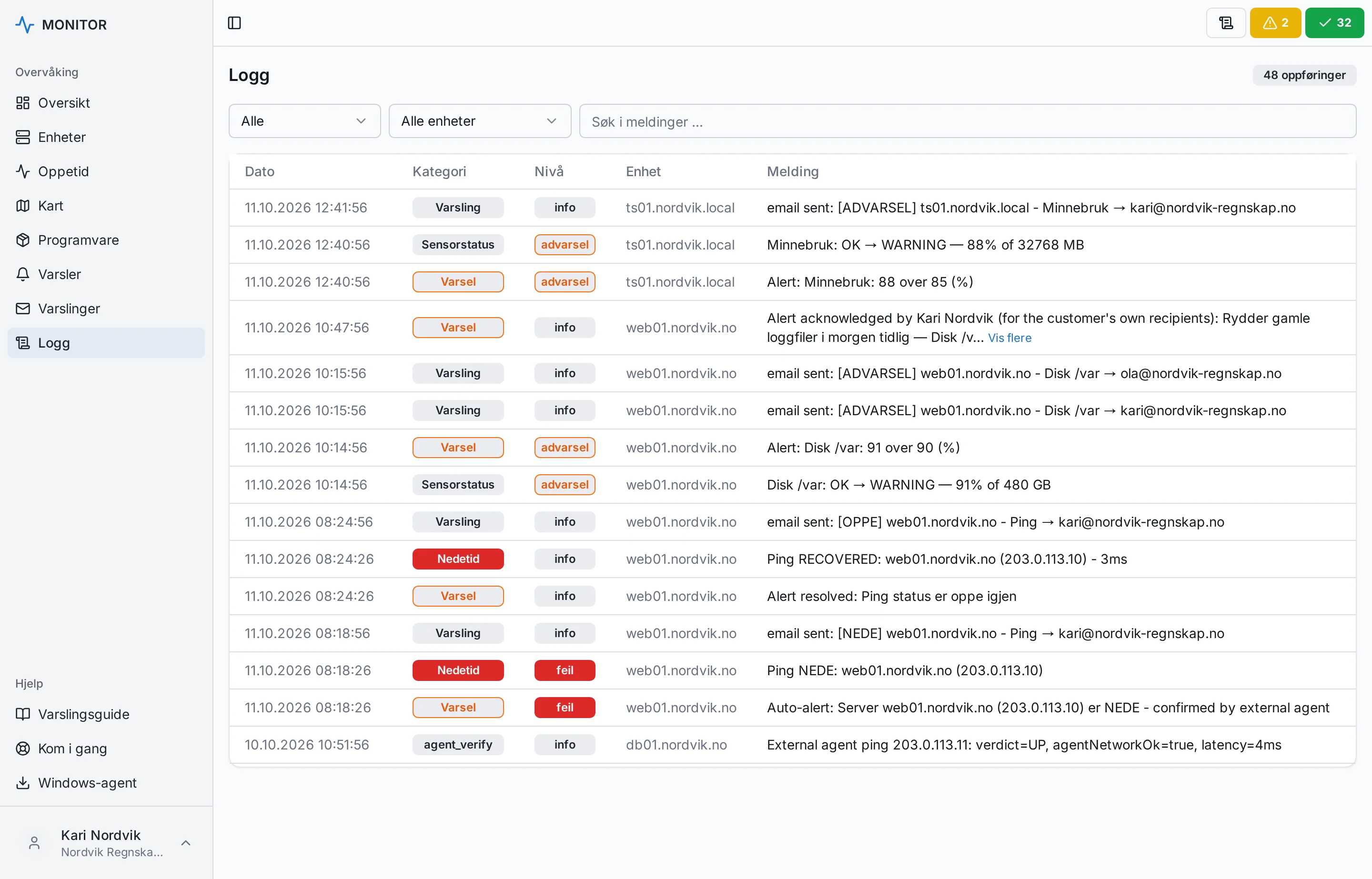Click db01.nordvik.no device cell
Screen dimensions: 1372x879
pos(676,744)
